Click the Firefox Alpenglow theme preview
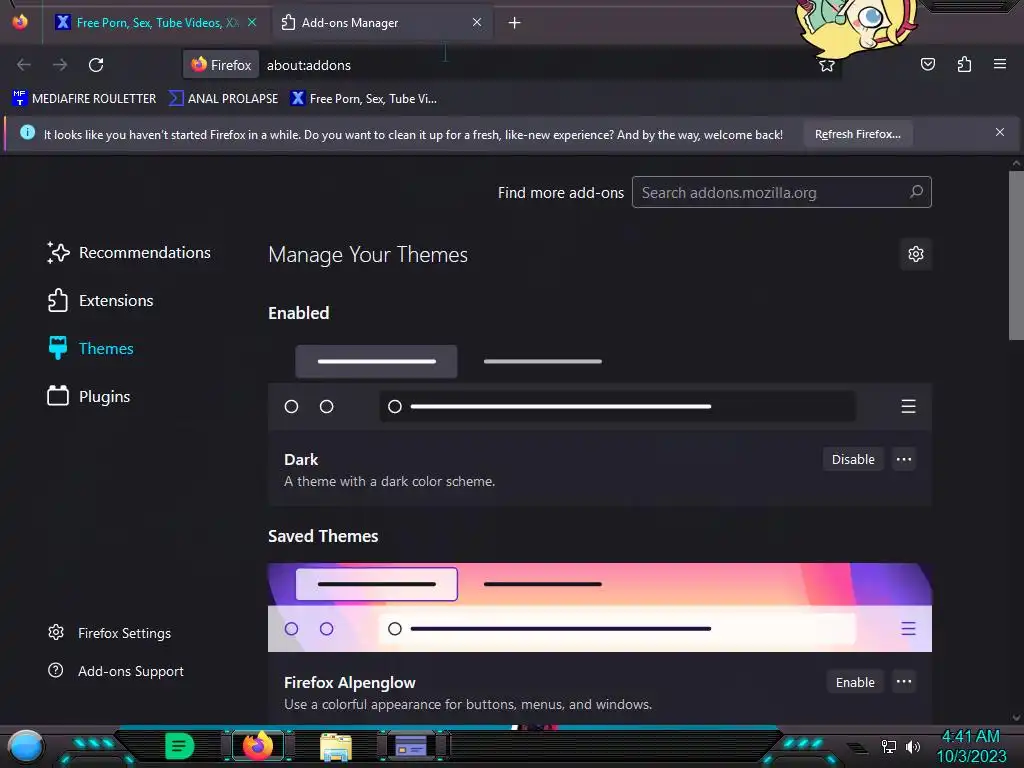Image resolution: width=1024 pixels, height=768 pixels. pos(600,607)
